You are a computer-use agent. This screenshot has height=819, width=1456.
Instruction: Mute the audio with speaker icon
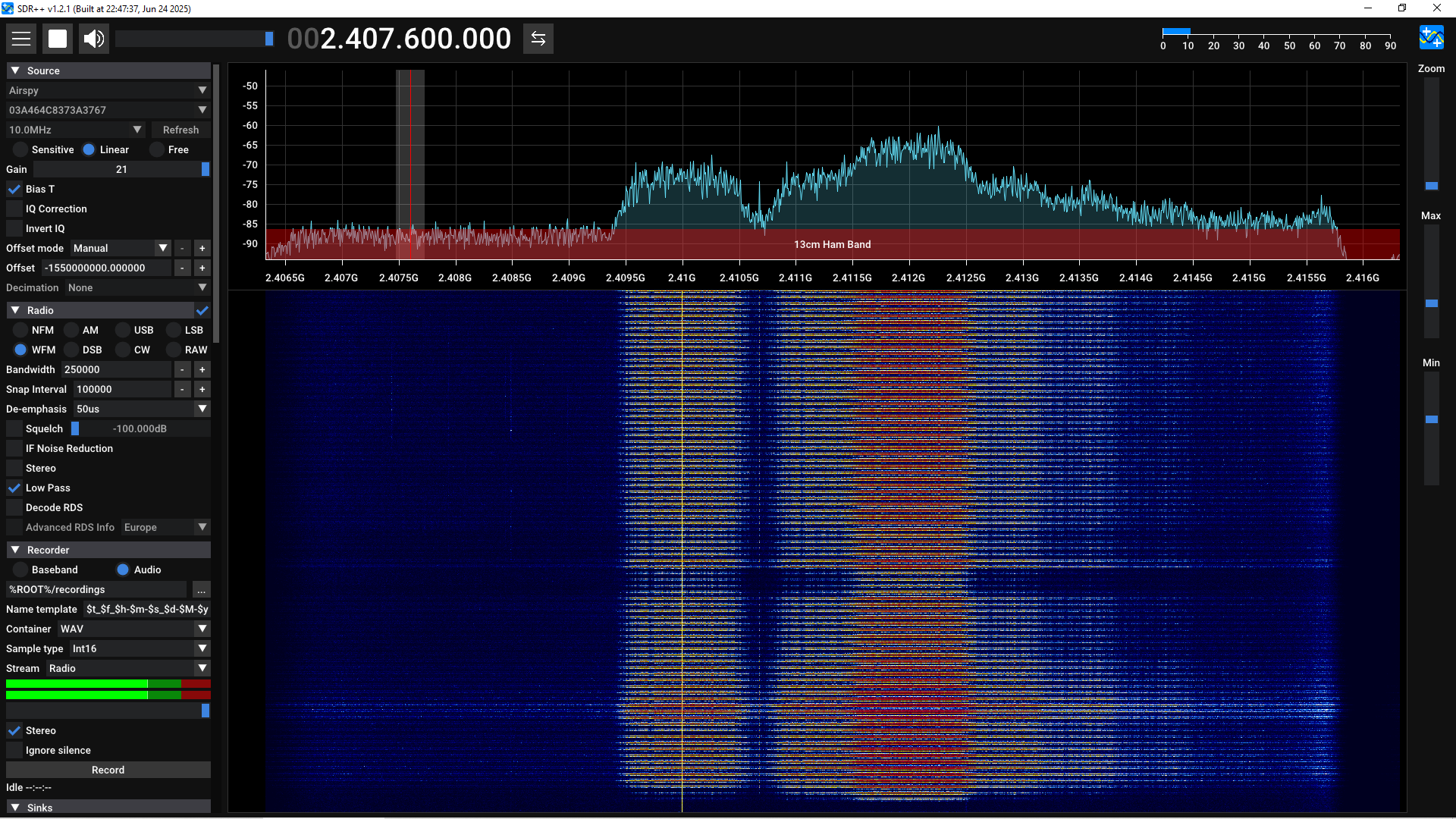point(94,39)
